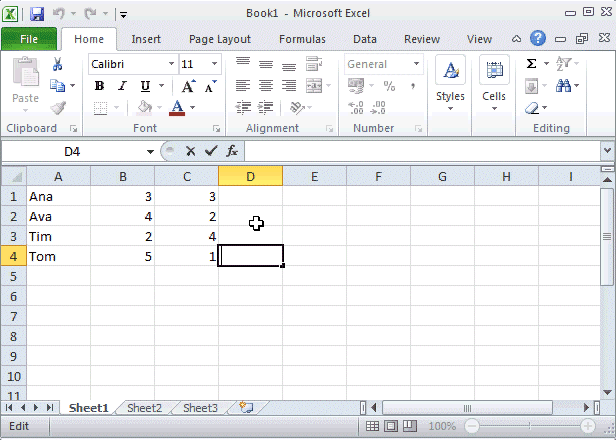Screen dimensions: 616x440
Task: Open Insert Function fx dialog
Action: (x=232, y=151)
